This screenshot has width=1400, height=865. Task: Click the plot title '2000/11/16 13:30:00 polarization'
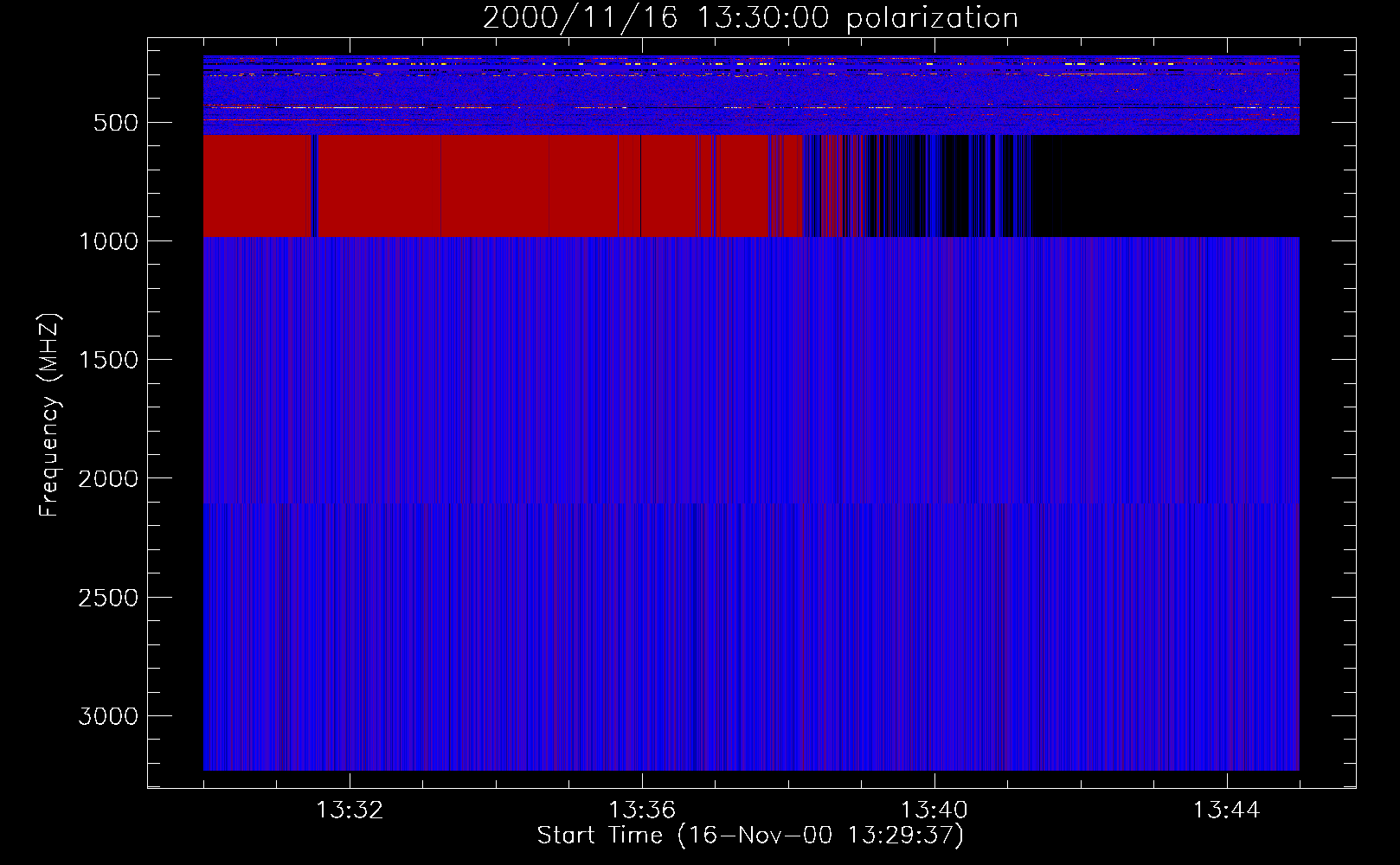[750, 17]
